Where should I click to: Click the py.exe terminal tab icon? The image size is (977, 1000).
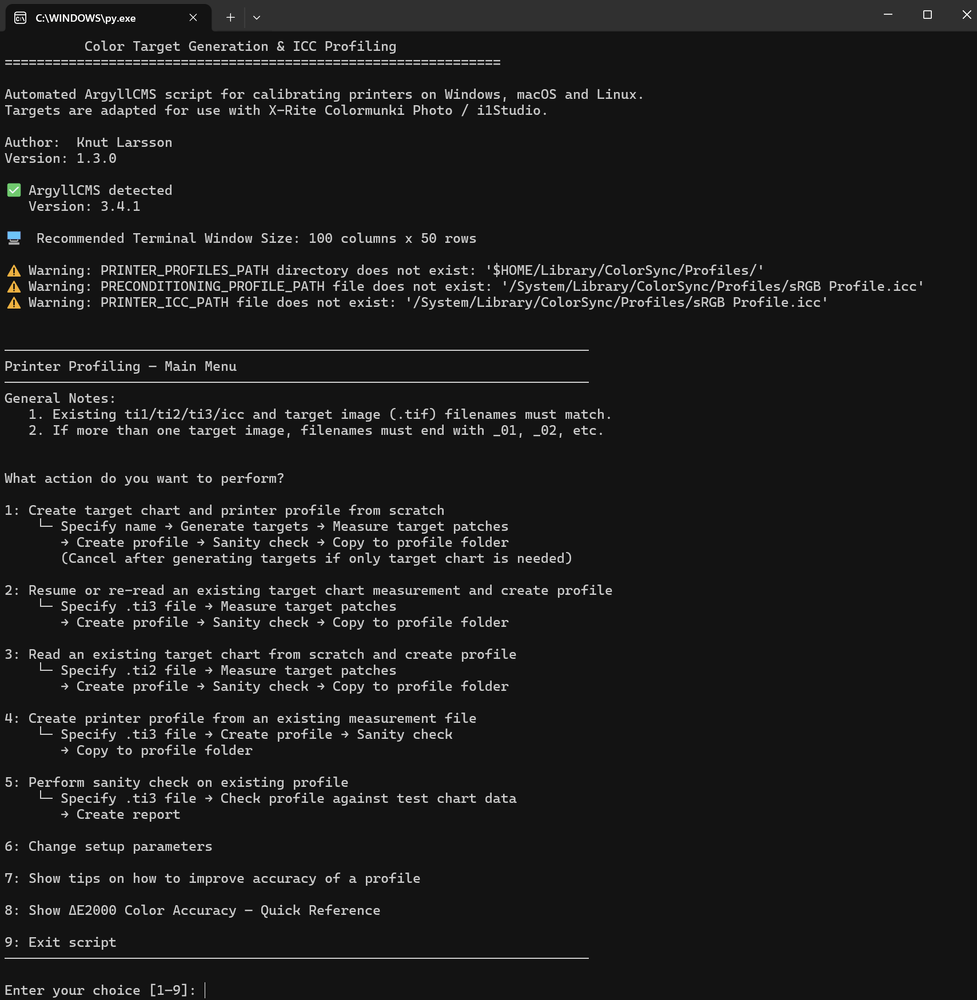click(20, 17)
